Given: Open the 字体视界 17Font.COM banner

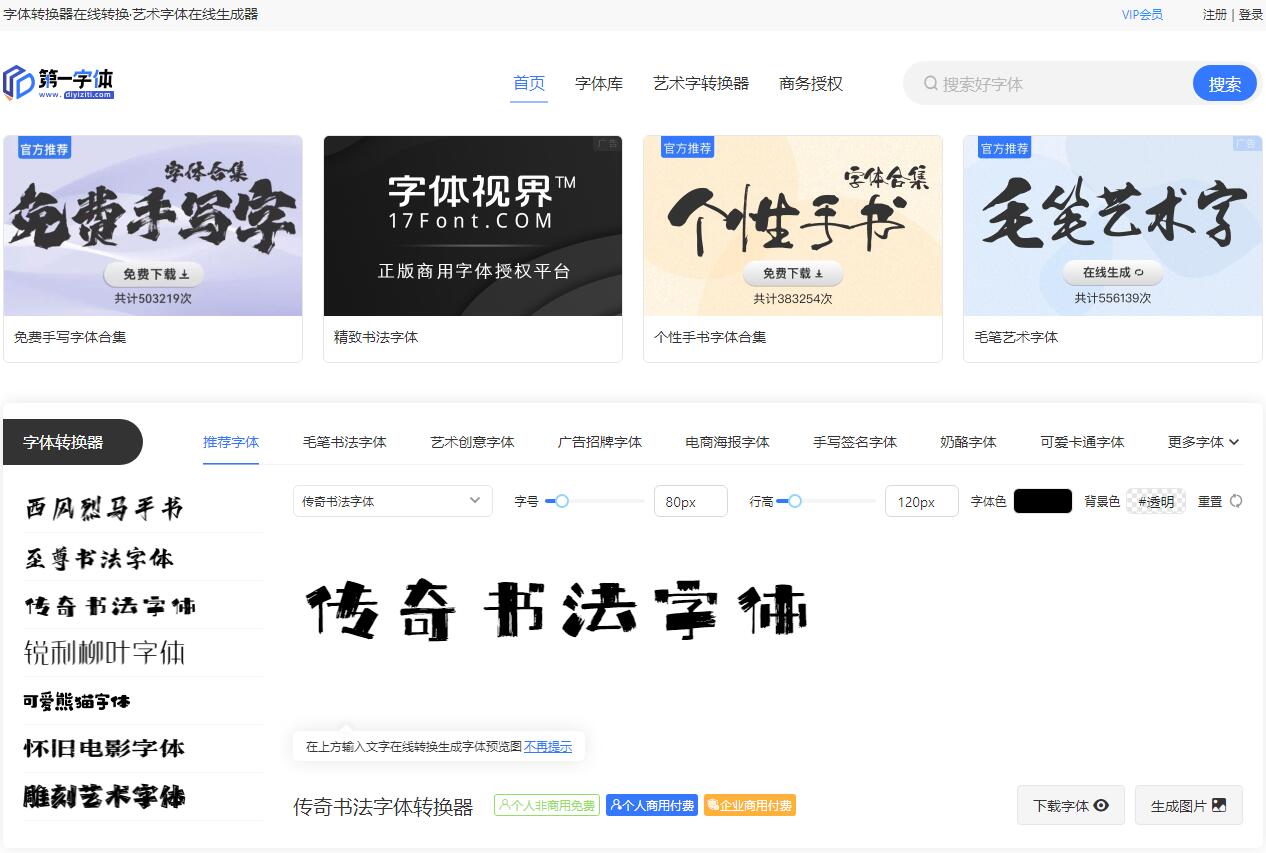Looking at the screenshot, I should [473, 226].
